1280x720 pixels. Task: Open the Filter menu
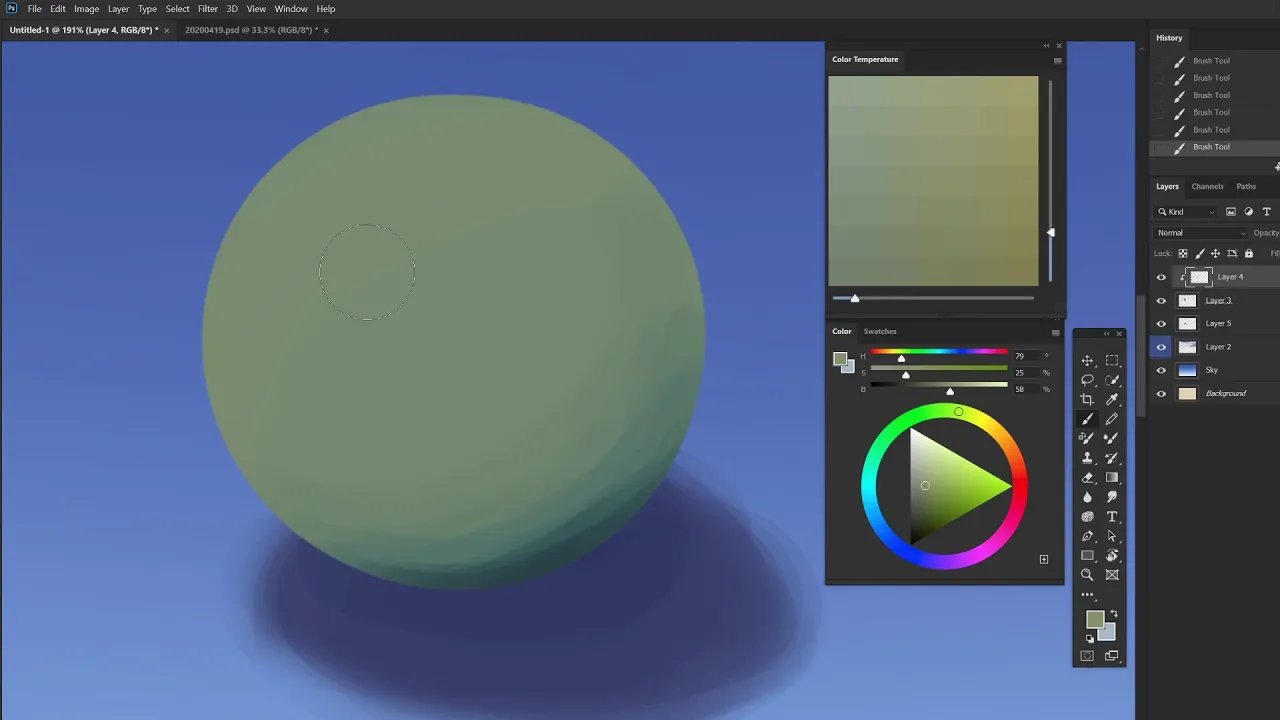[208, 9]
